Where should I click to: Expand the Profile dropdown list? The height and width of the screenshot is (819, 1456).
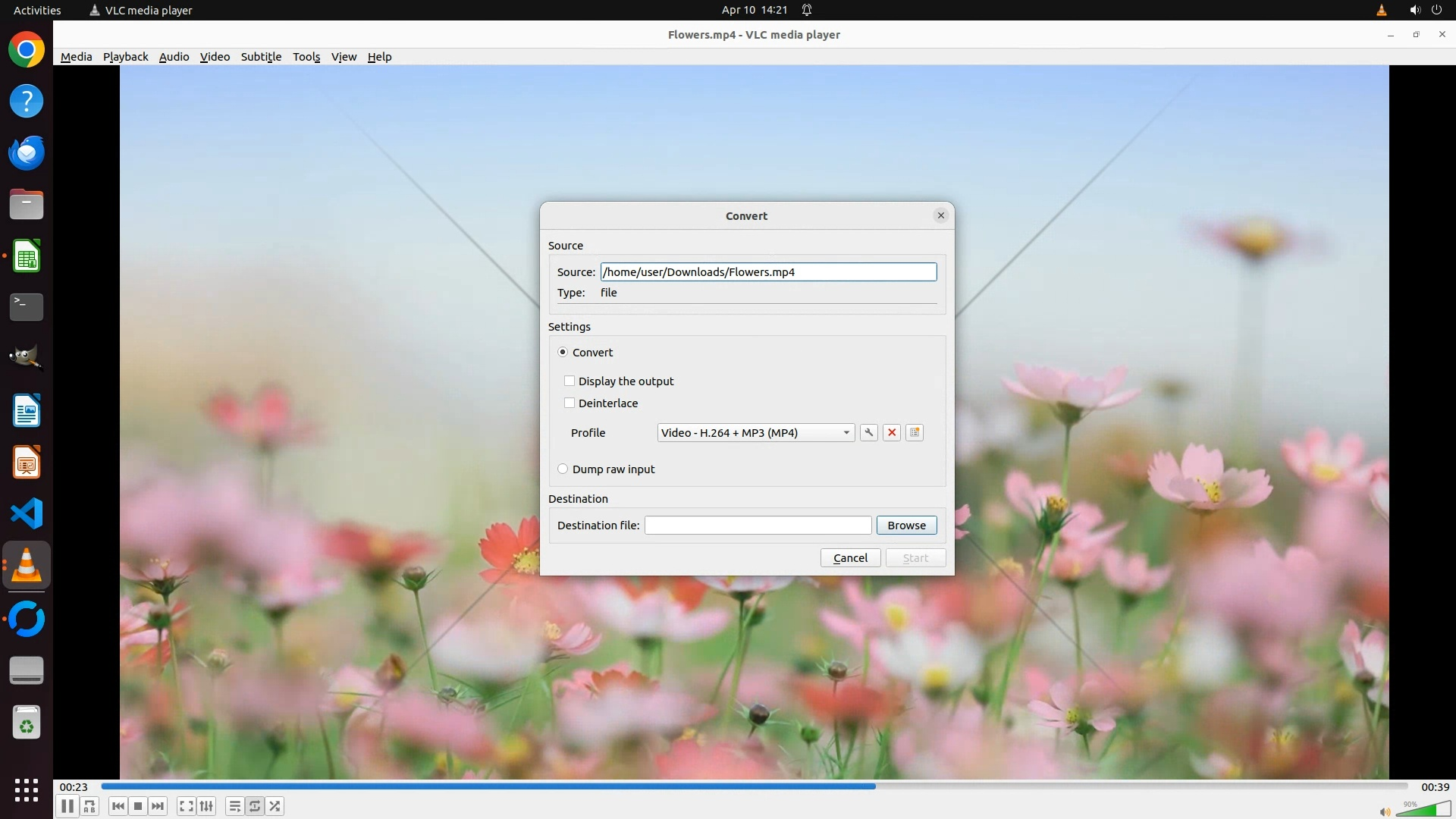(x=846, y=432)
